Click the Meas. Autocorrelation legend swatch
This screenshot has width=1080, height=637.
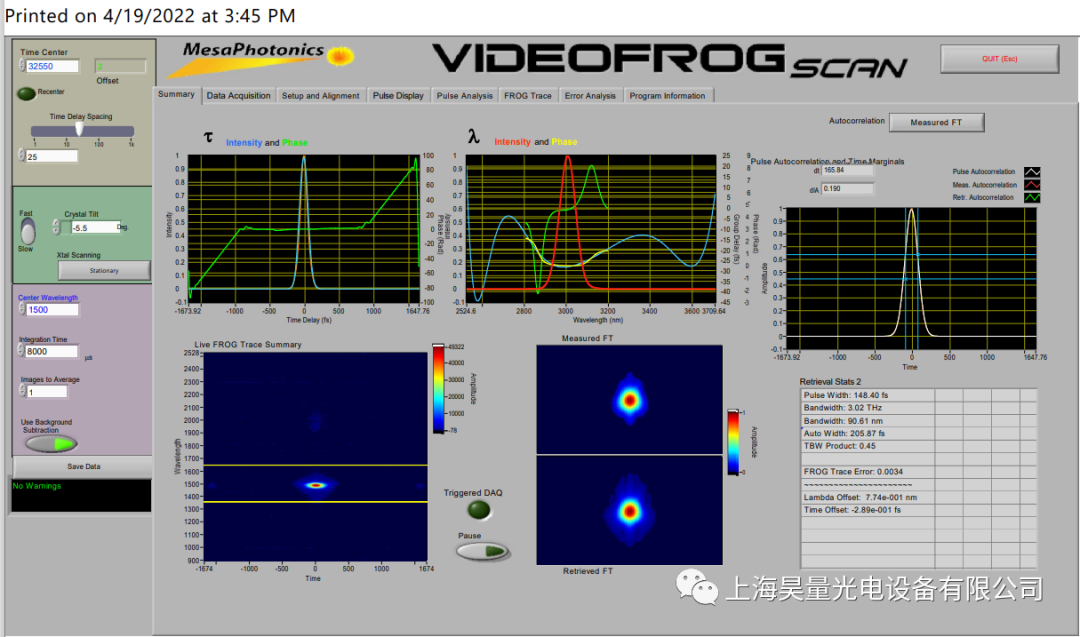(x=1032, y=185)
